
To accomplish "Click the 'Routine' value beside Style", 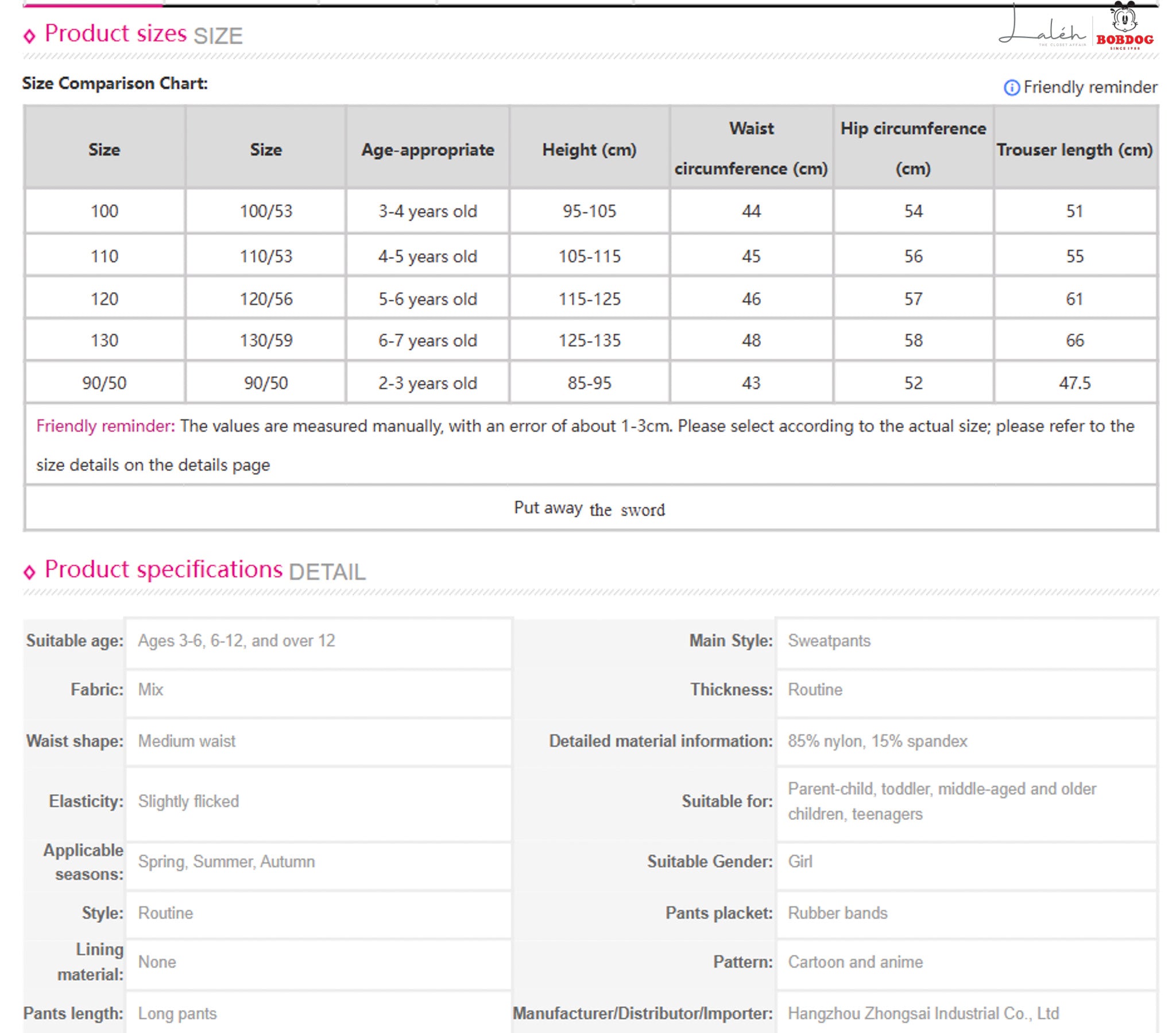I will pyautogui.click(x=166, y=913).
